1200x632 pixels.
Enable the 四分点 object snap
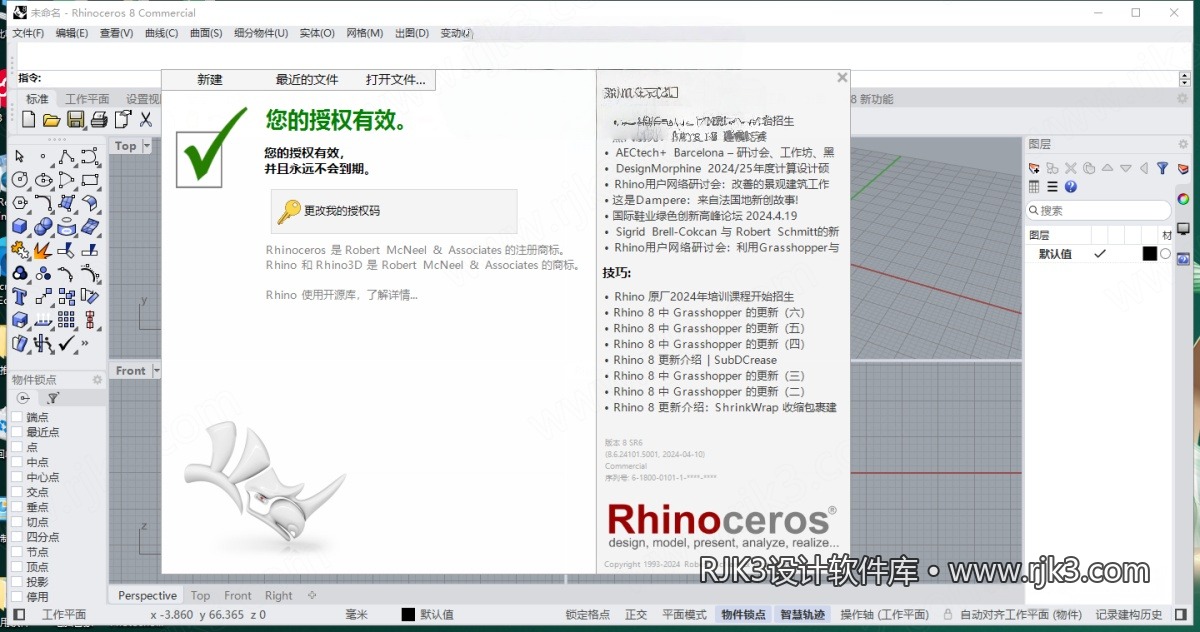point(16,537)
